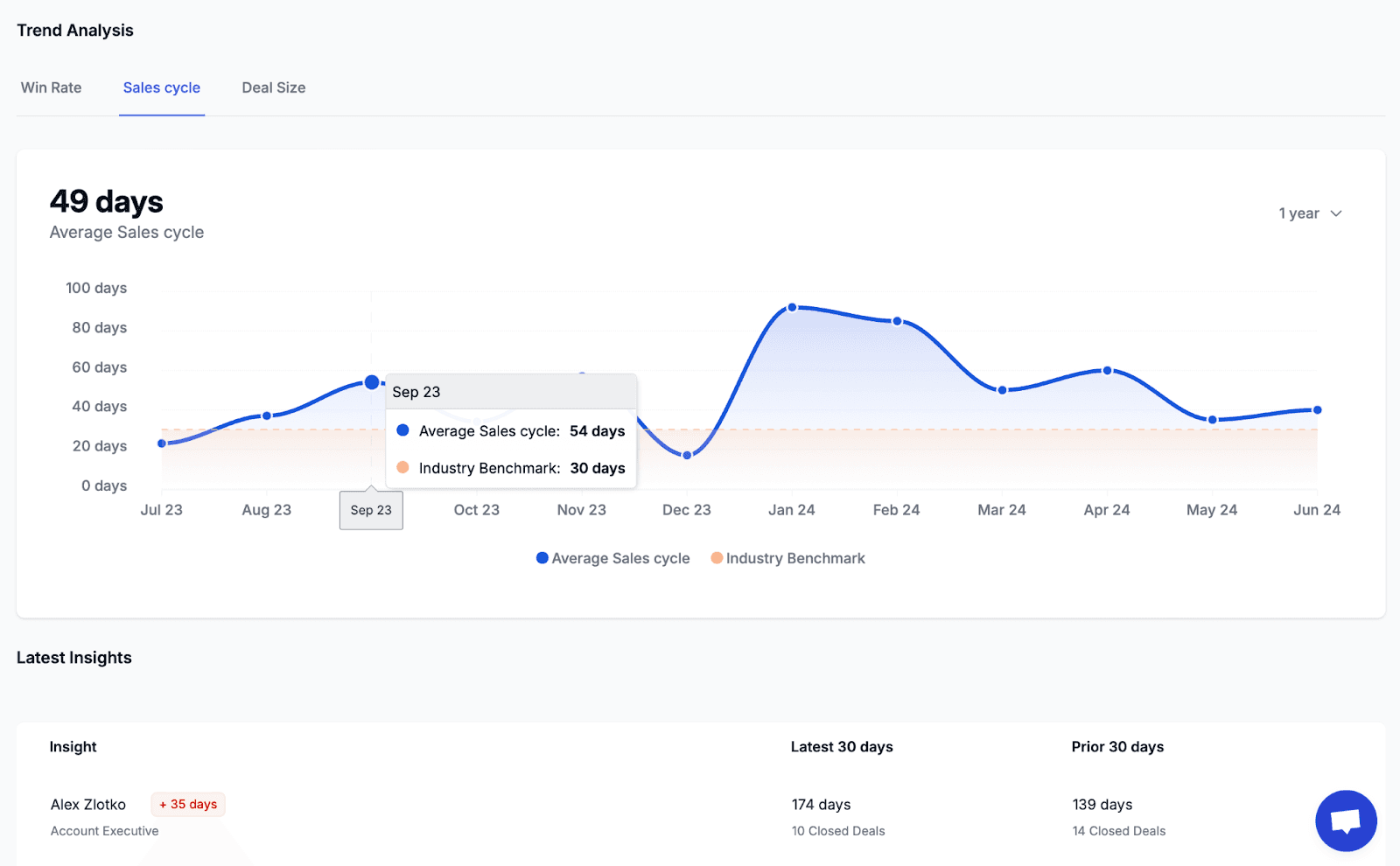Click the blue dot beside Average Sales cycle in tooltip

(x=402, y=430)
